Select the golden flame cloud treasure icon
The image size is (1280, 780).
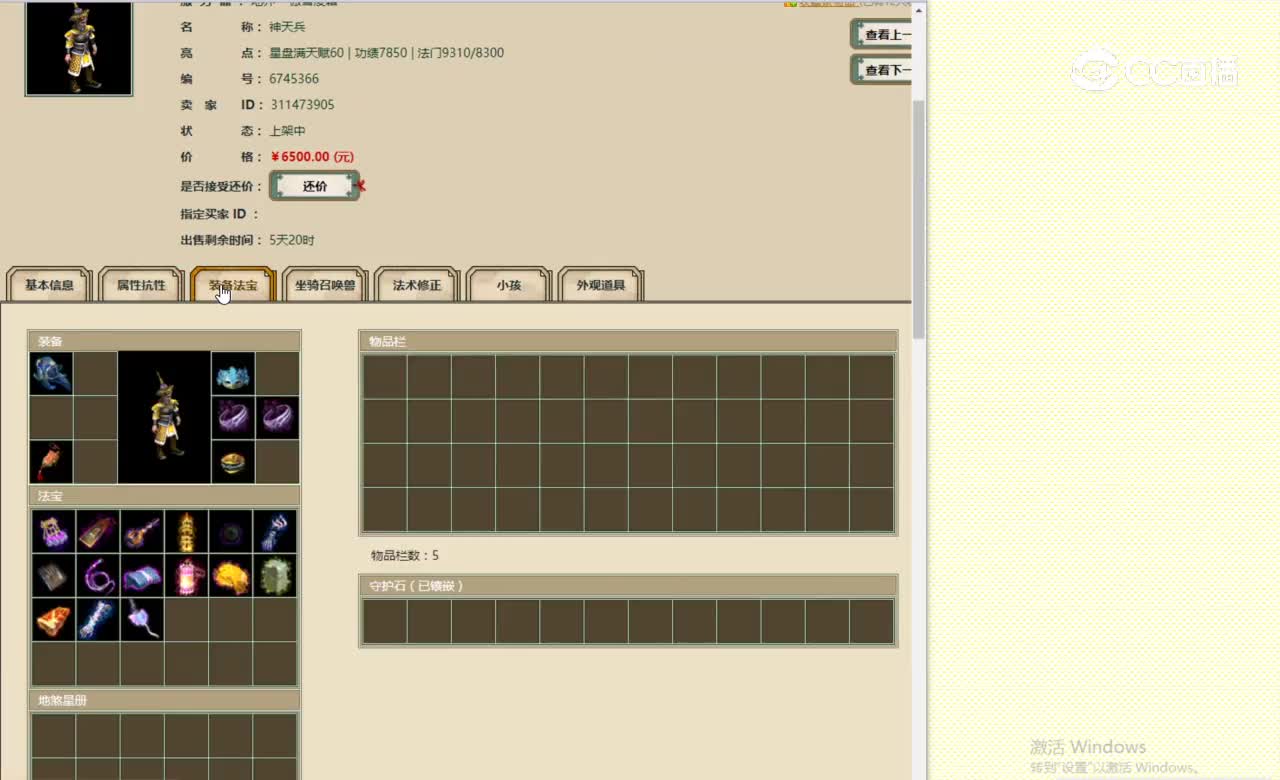[230, 575]
